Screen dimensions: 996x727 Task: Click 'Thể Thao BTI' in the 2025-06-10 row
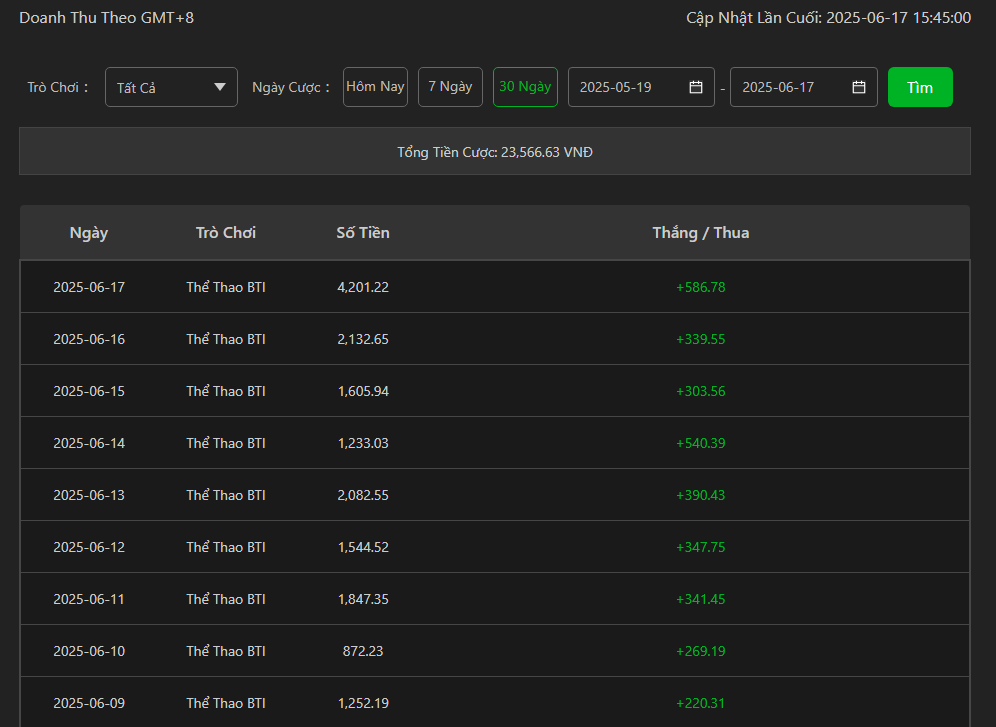(225, 651)
